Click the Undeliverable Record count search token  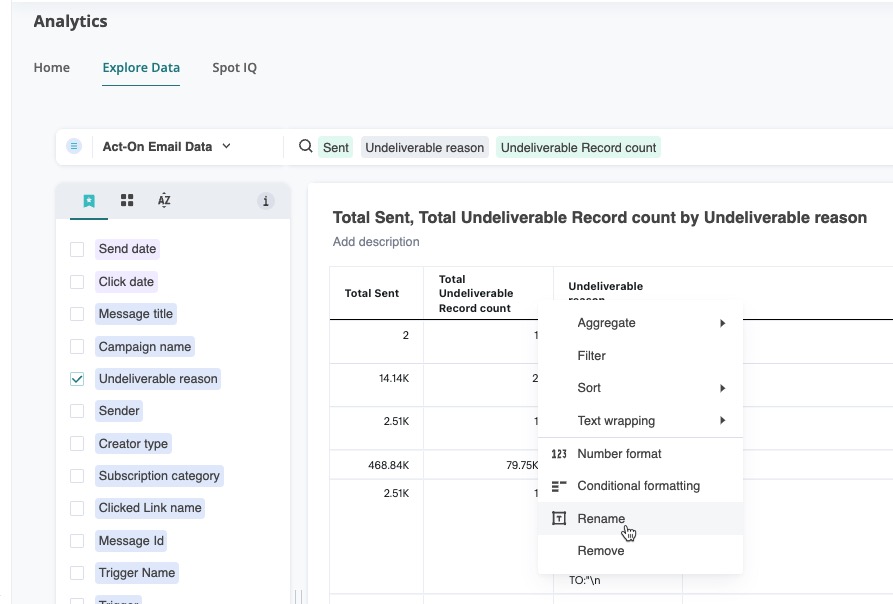(x=578, y=147)
